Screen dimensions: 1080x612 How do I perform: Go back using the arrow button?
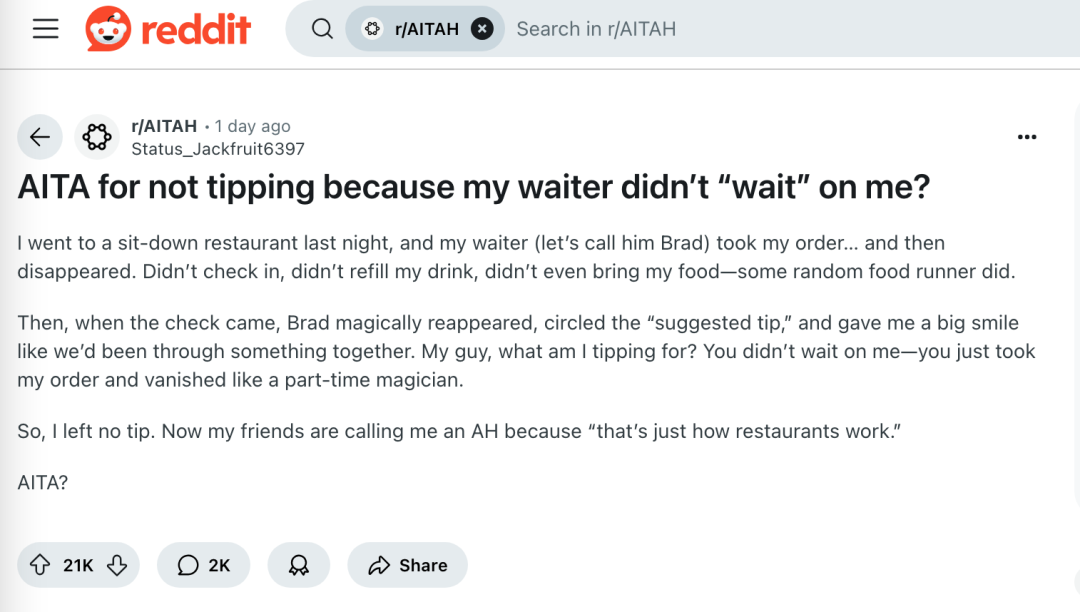(x=40, y=137)
